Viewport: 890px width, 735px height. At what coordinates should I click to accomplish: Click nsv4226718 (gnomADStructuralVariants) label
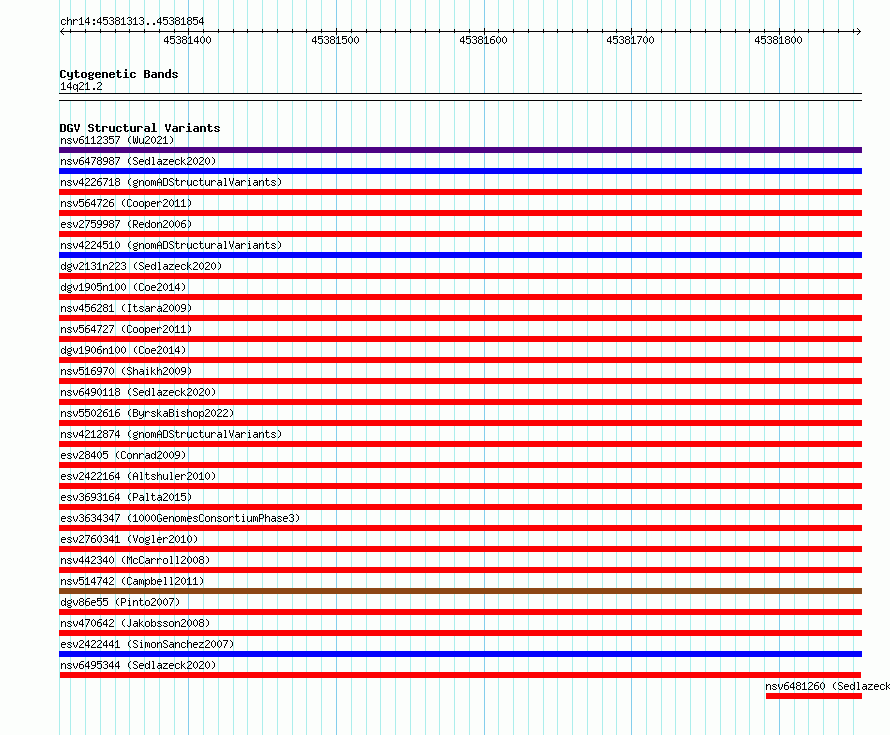click(171, 182)
